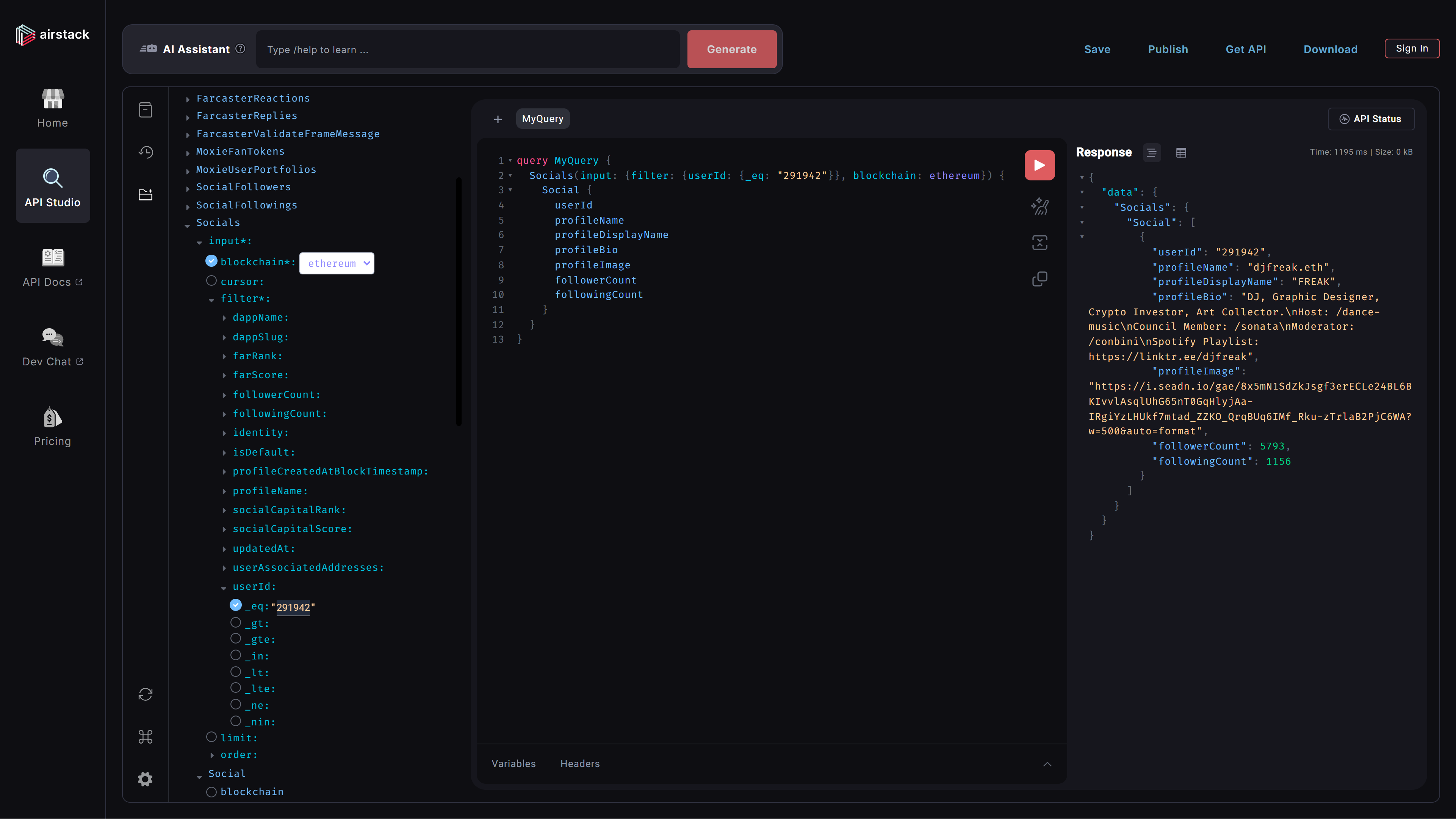The height and width of the screenshot is (819, 1456).
Task: Collapse the "data" object in response
Action: coord(1082,193)
